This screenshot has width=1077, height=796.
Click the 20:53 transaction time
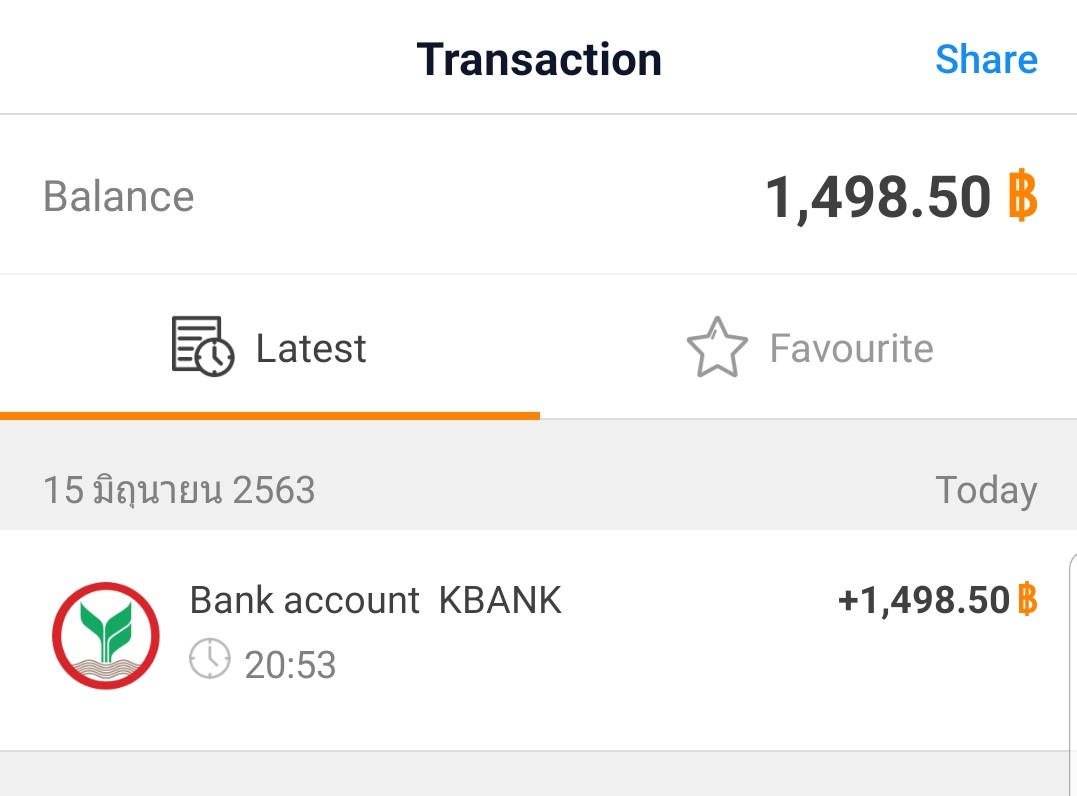click(x=290, y=665)
